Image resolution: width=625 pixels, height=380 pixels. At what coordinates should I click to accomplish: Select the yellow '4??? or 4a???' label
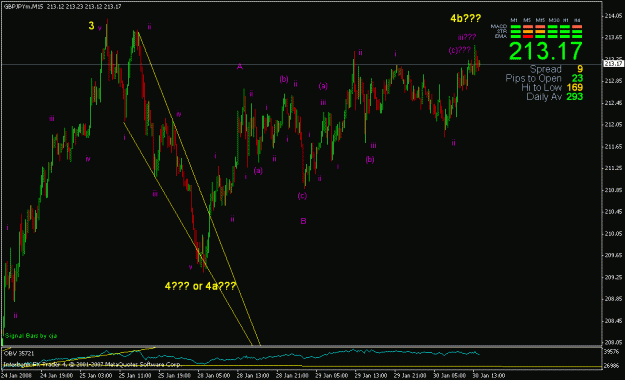pyautogui.click(x=200, y=286)
